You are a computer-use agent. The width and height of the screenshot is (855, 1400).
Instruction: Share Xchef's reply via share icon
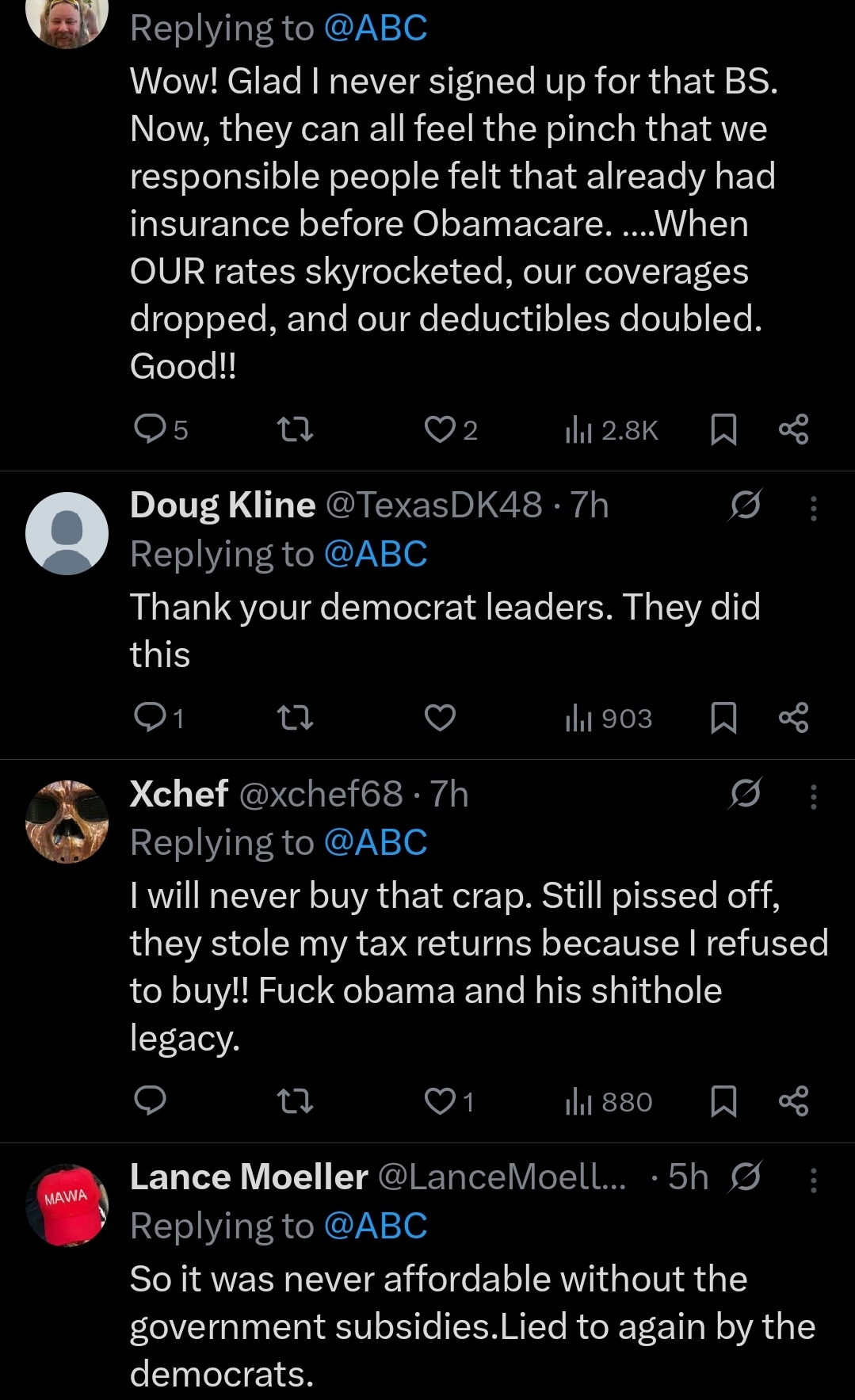pos(793,1101)
